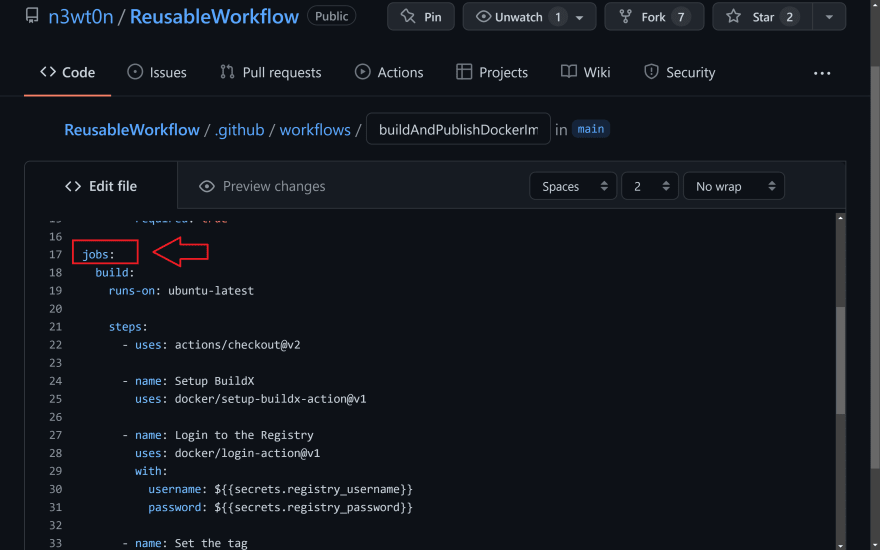Click the editor scrollbar up arrow

point(840,218)
